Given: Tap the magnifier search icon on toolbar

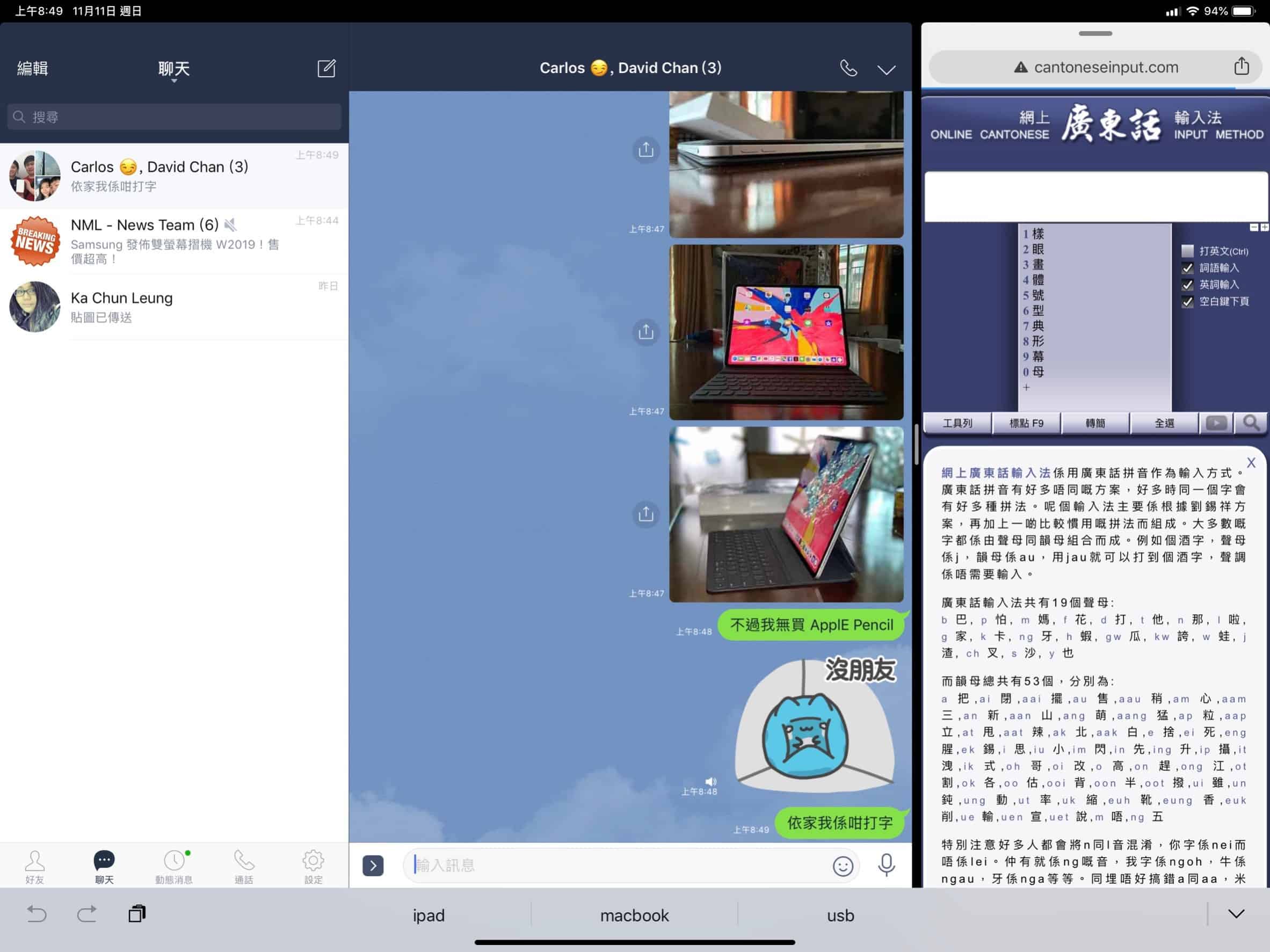Looking at the screenshot, I should pyautogui.click(x=1251, y=423).
